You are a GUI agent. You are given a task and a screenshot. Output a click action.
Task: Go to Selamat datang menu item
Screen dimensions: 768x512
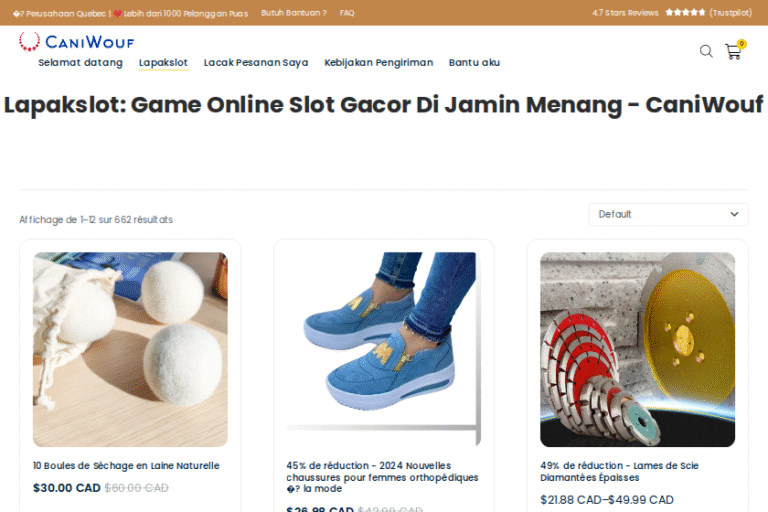click(80, 62)
